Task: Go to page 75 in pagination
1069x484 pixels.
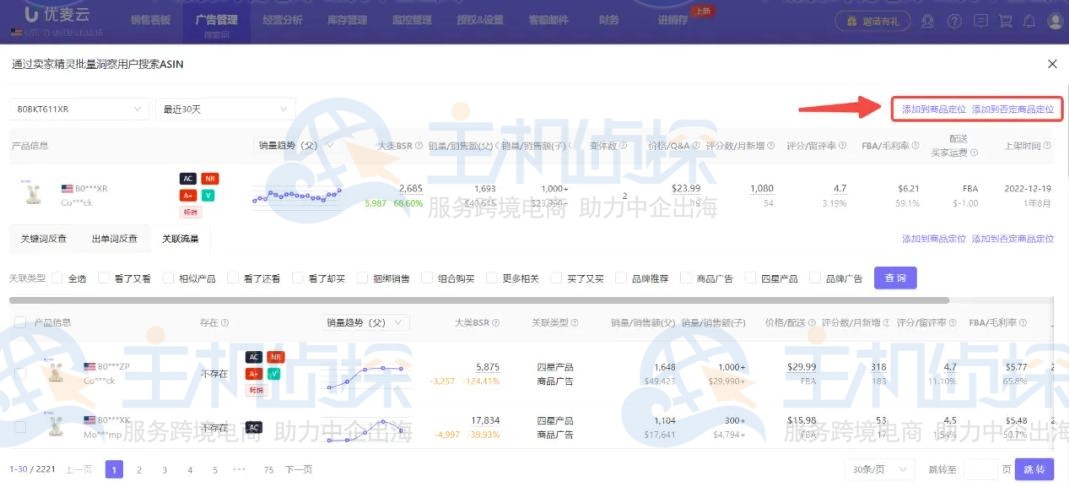Action: click(269, 469)
